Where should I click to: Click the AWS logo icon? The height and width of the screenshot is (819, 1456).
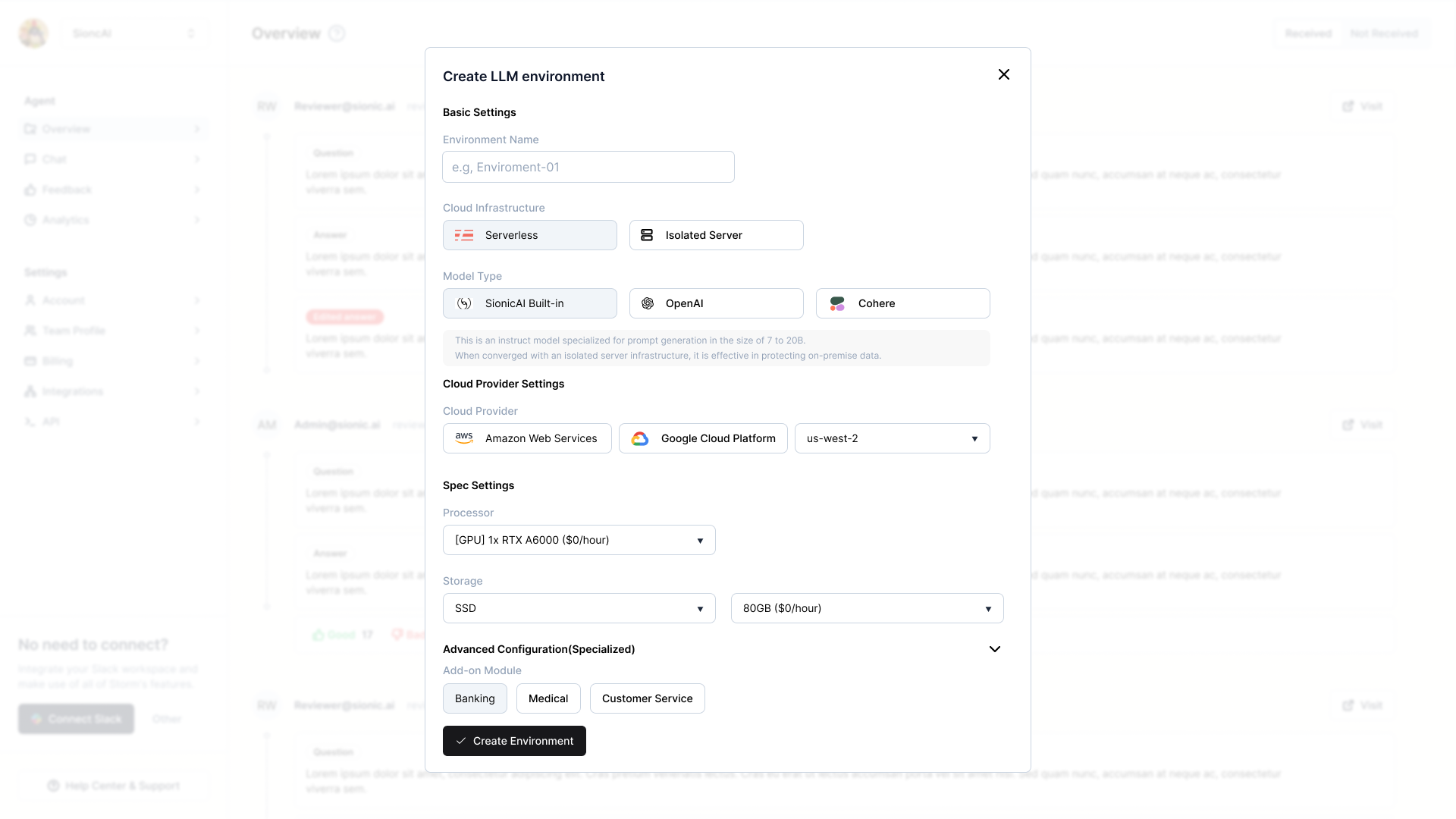464,438
